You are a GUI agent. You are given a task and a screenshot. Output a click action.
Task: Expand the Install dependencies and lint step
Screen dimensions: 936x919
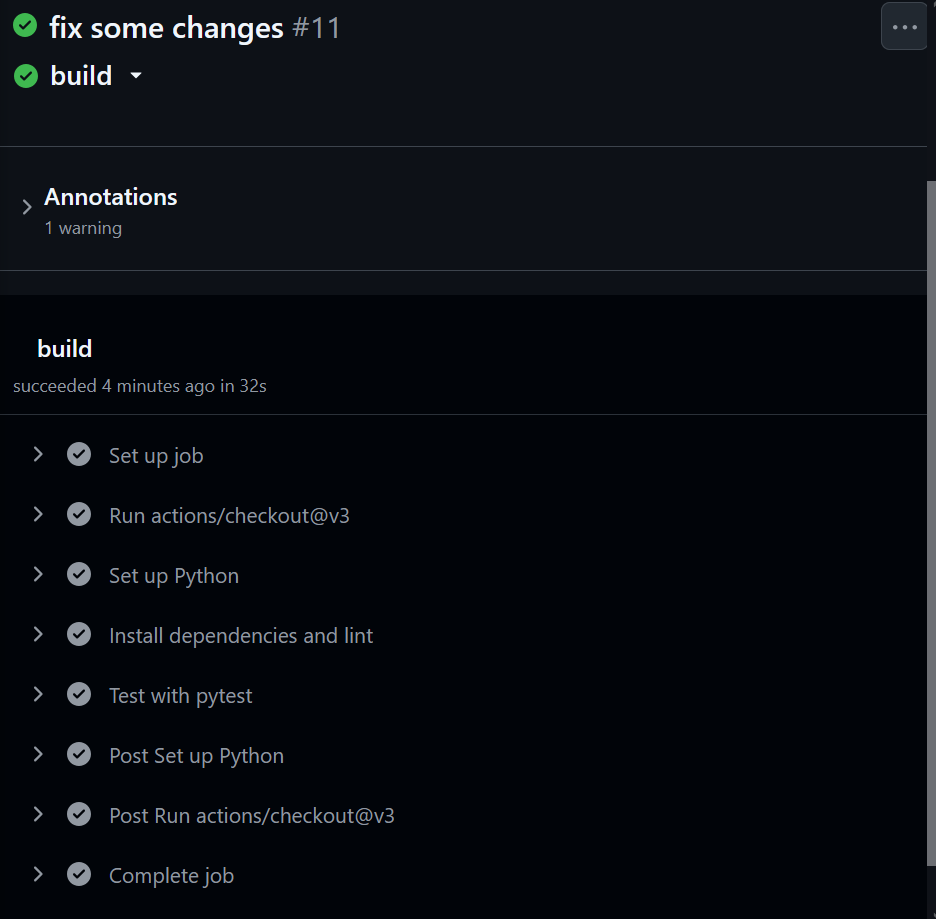(38, 634)
